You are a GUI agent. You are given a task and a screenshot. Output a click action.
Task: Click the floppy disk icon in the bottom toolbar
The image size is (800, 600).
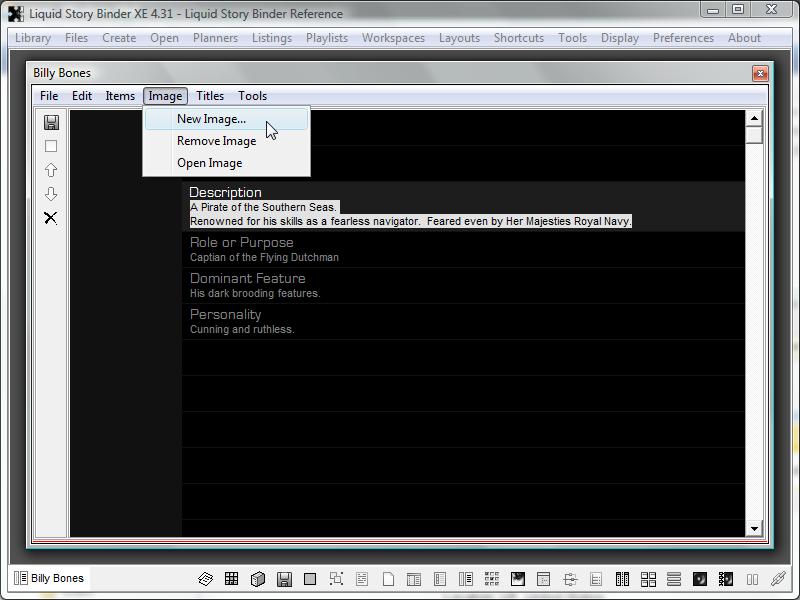[x=284, y=579]
